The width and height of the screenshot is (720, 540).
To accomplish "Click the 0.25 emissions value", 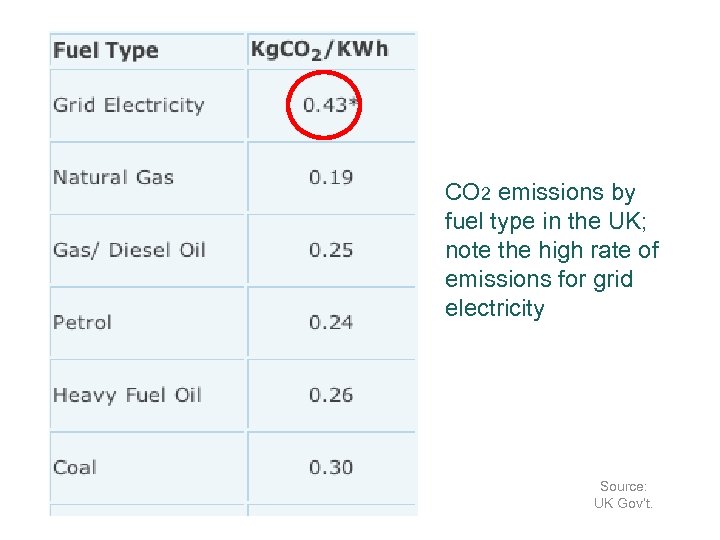I will click(x=330, y=250).
